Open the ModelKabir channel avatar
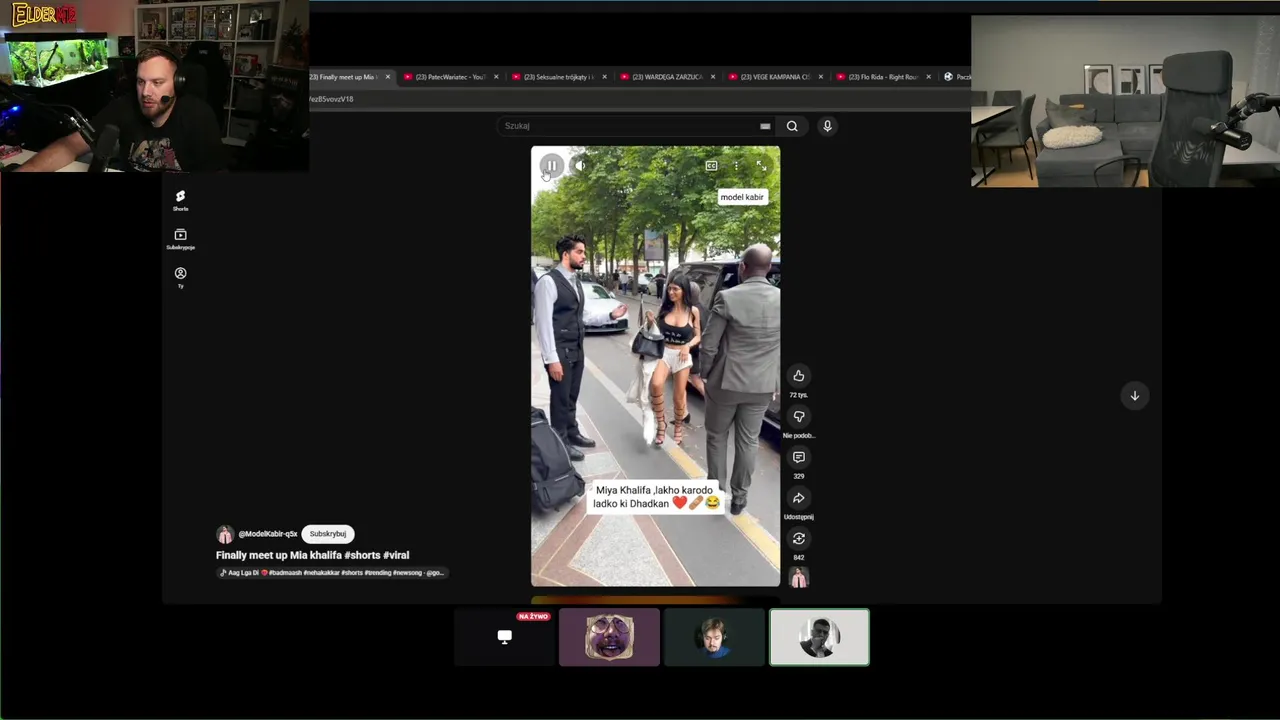 click(225, 534)
